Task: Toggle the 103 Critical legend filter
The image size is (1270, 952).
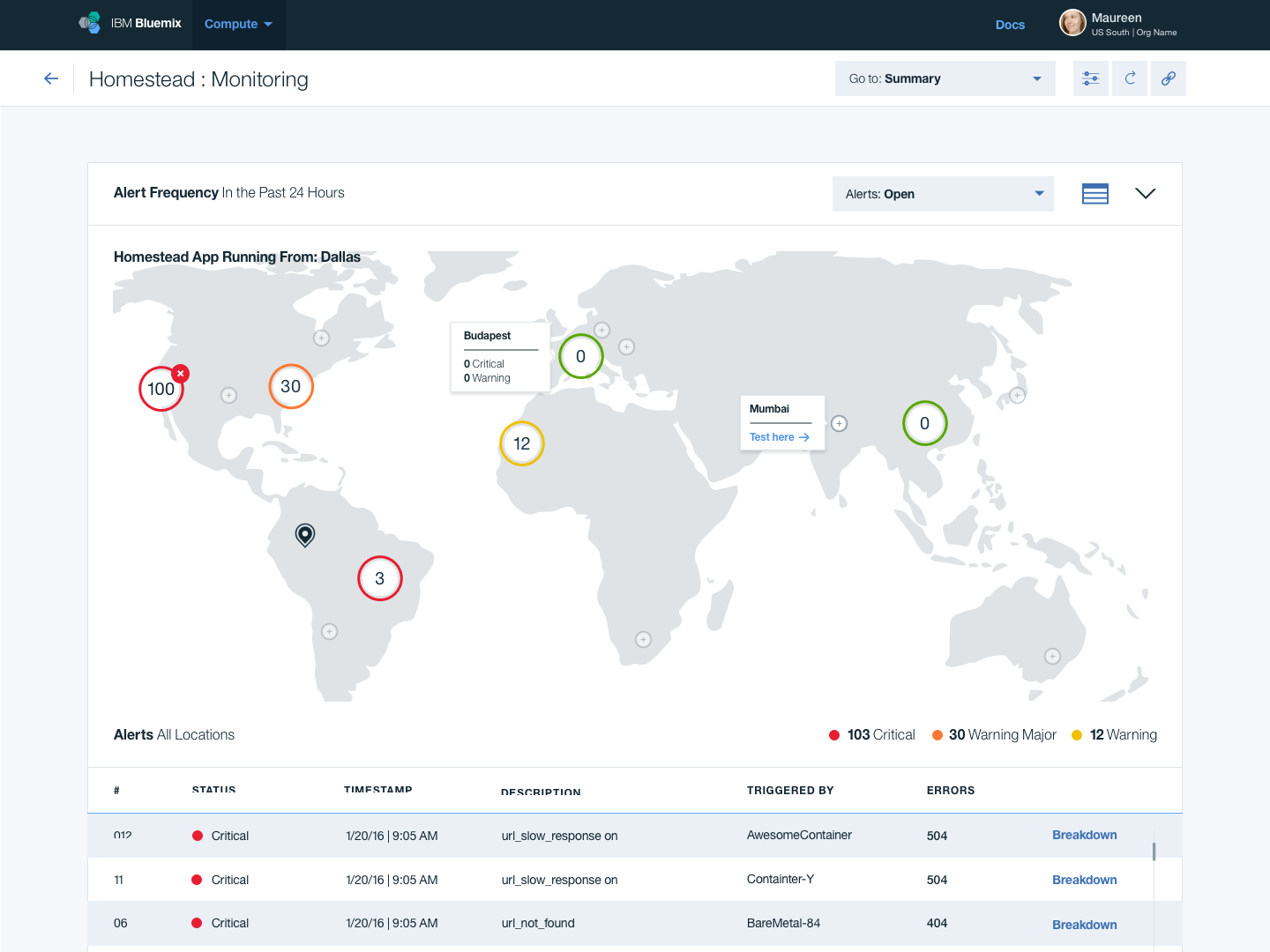Action: tap(871, 734)
